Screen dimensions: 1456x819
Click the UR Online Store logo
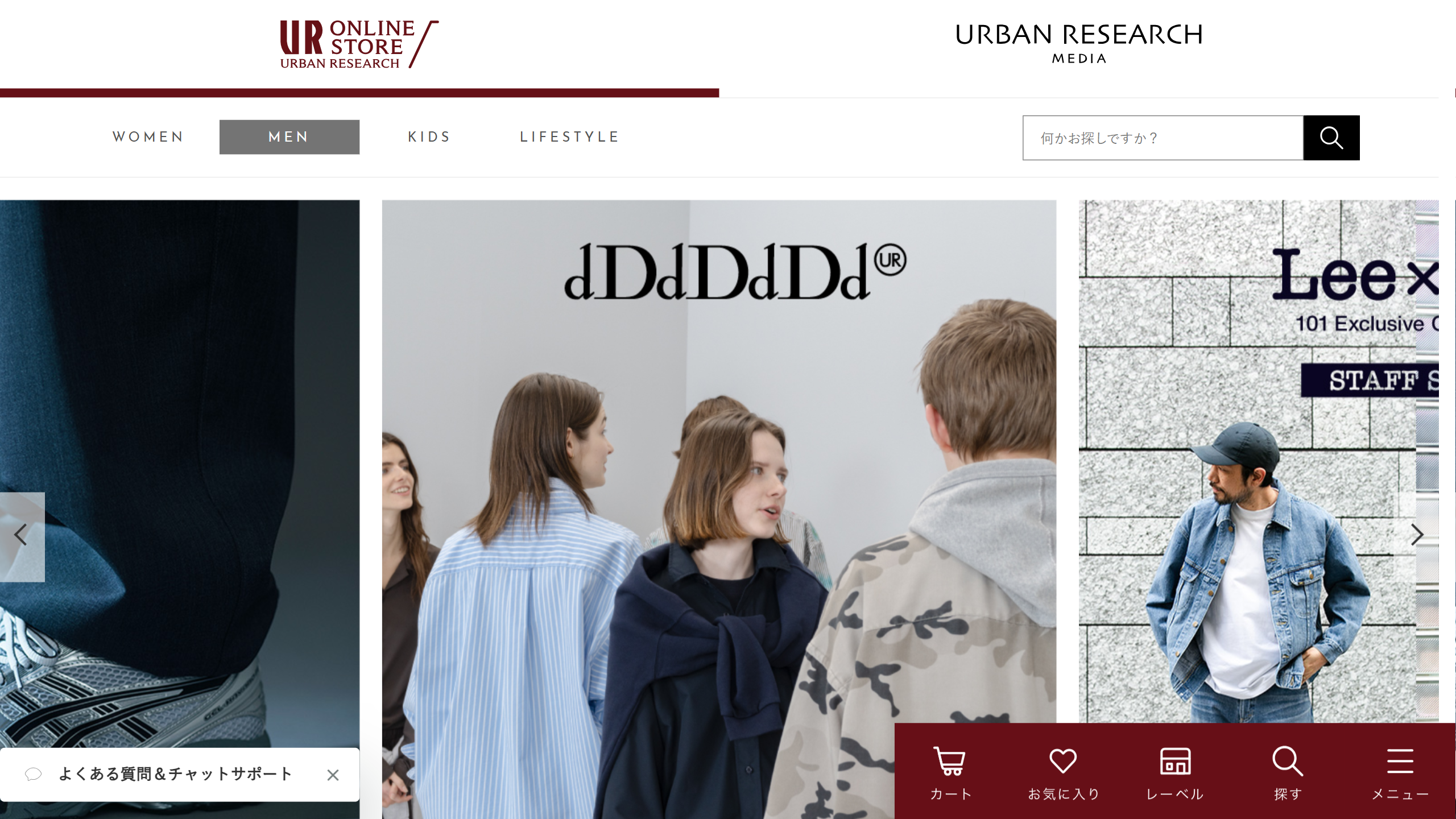point(359,44)
